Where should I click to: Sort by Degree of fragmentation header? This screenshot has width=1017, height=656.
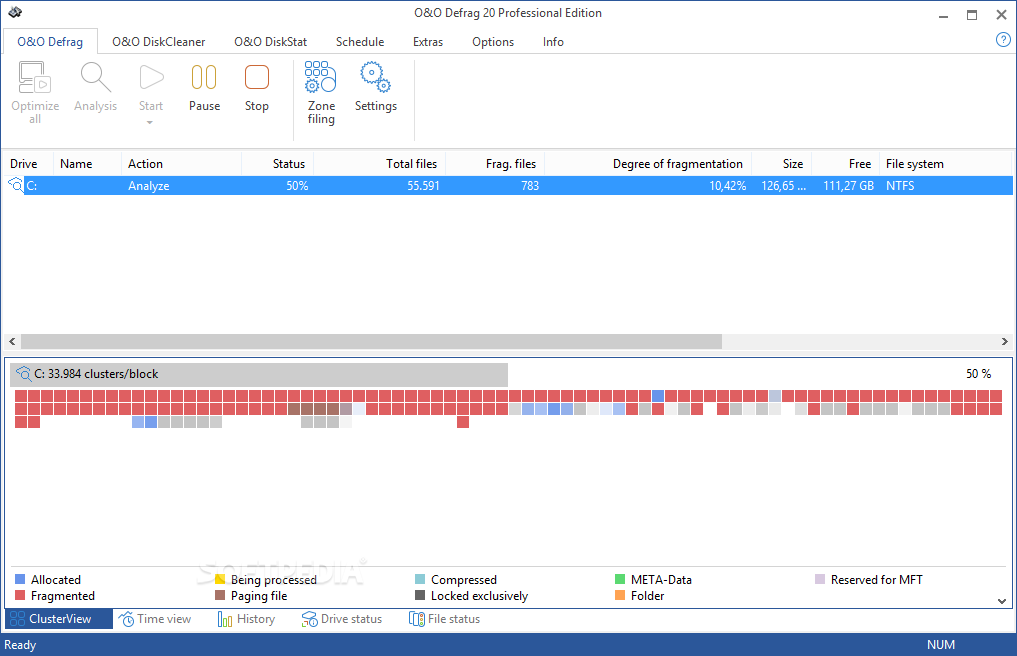(x=648, y=164)
